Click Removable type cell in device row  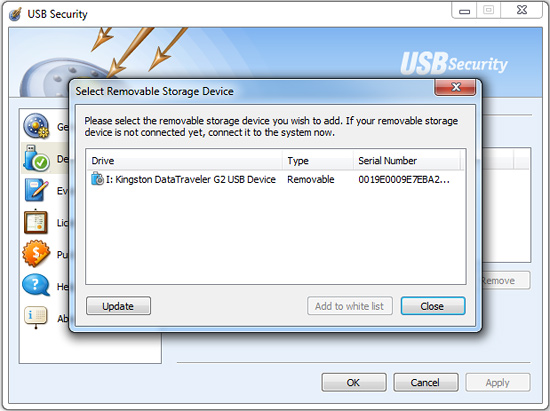coord(311,179)
